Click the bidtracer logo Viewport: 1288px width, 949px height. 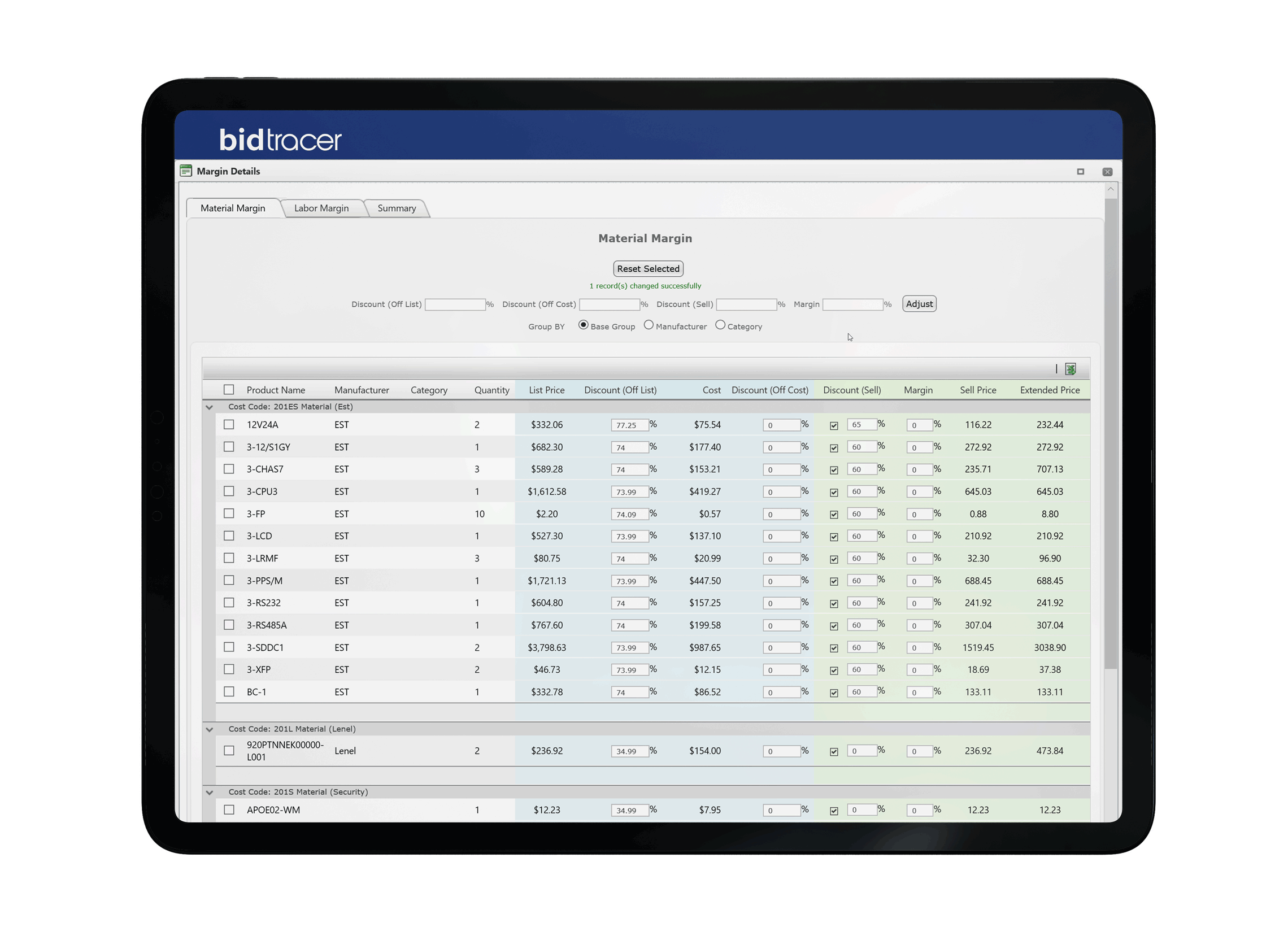pyautogui.click(x=280, y=140)
